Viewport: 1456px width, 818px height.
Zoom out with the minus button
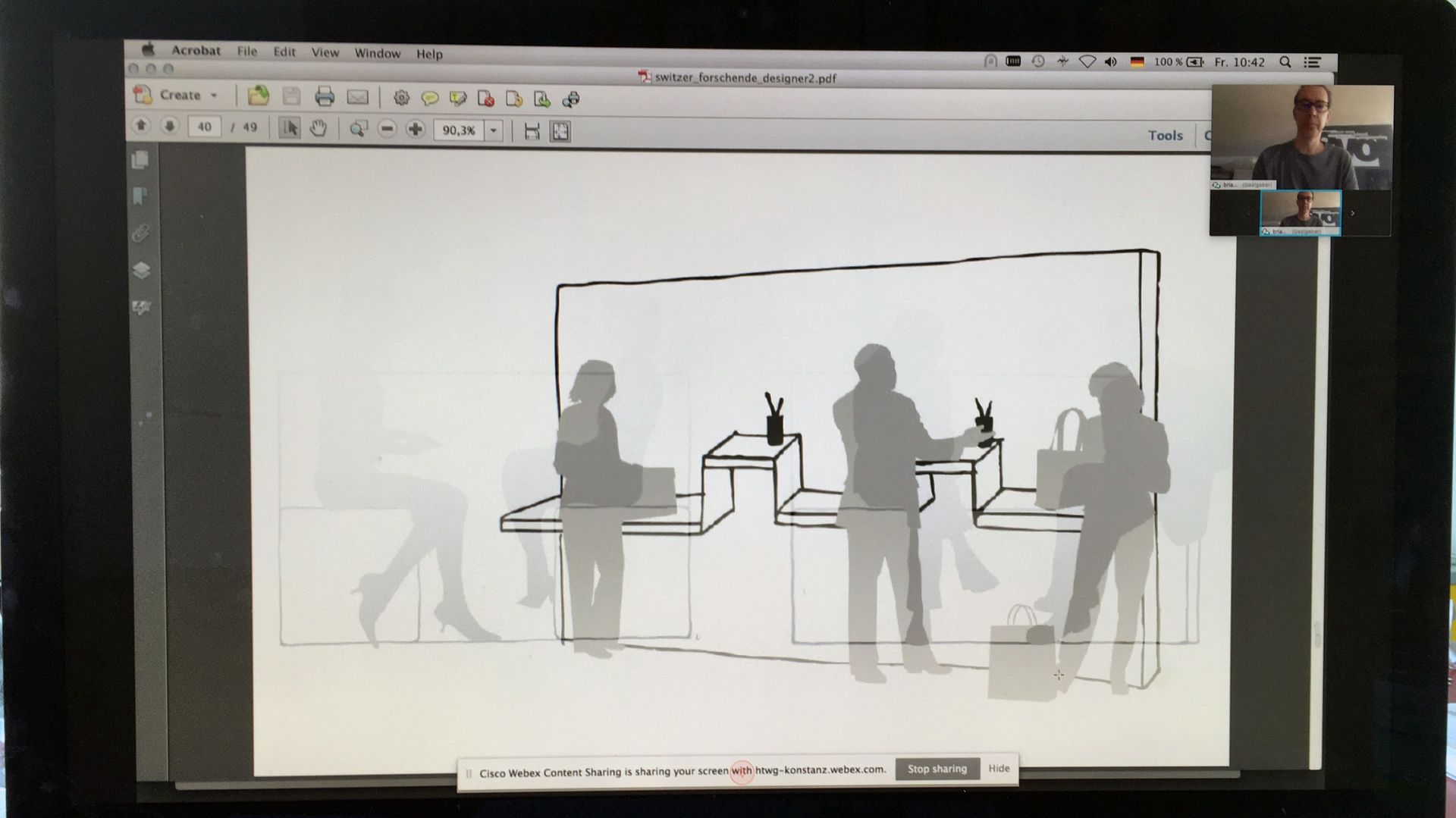pyautogui.click(x=387, y=130)
